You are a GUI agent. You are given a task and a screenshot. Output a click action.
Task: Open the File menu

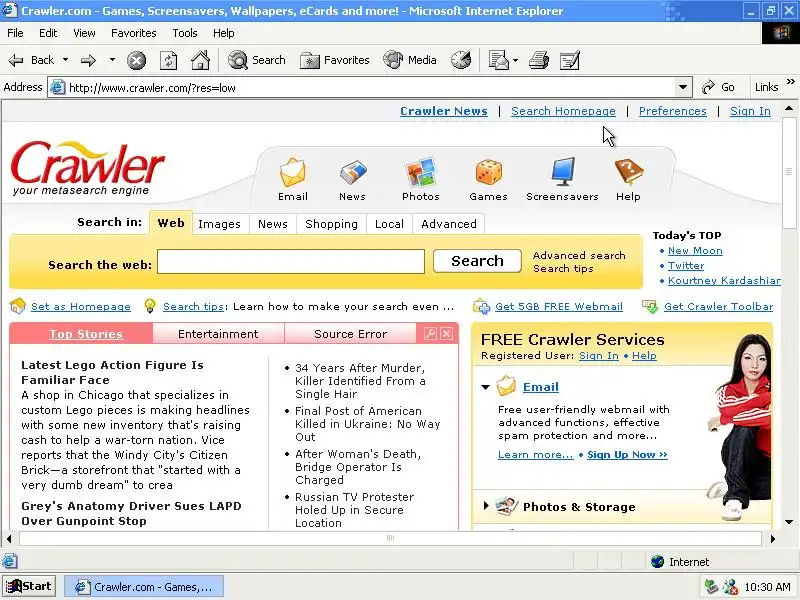(15, 33)
